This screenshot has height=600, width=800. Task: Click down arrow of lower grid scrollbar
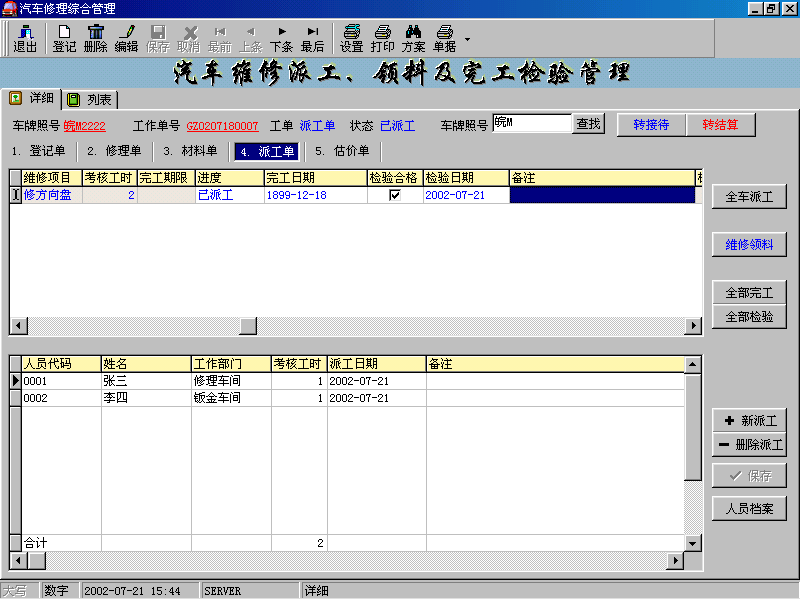[x=692, y=543]
